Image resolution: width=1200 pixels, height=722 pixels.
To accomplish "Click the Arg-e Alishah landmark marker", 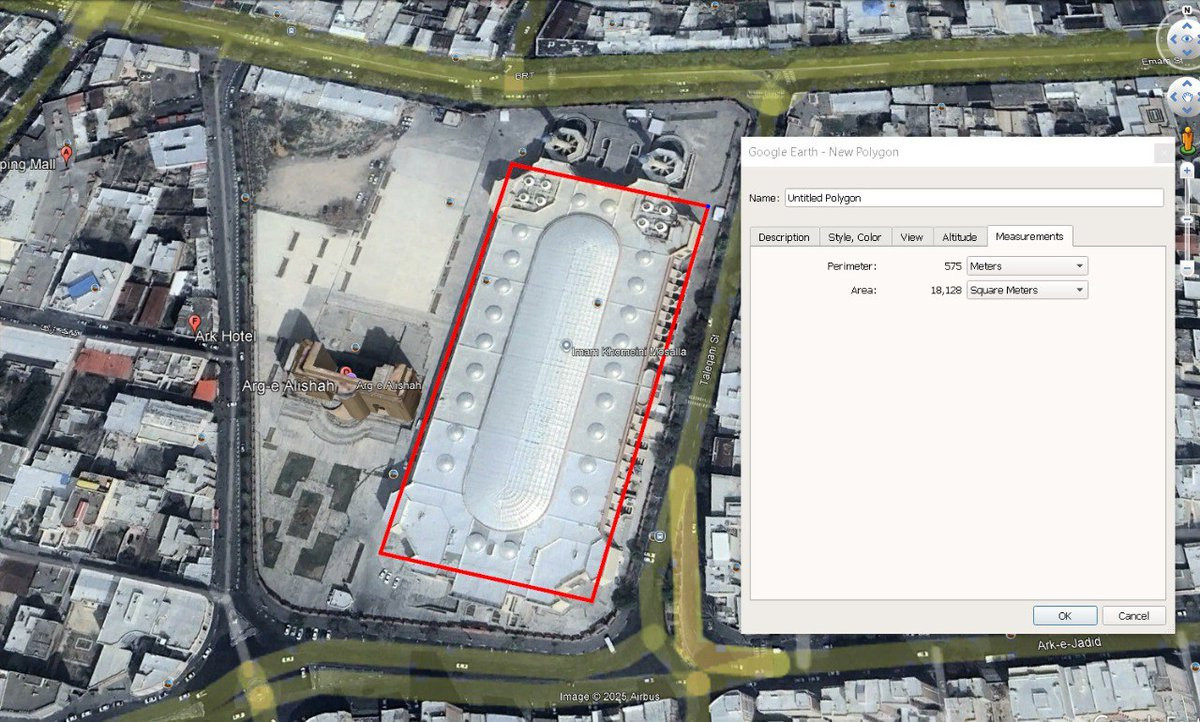I will coord(347,373).
